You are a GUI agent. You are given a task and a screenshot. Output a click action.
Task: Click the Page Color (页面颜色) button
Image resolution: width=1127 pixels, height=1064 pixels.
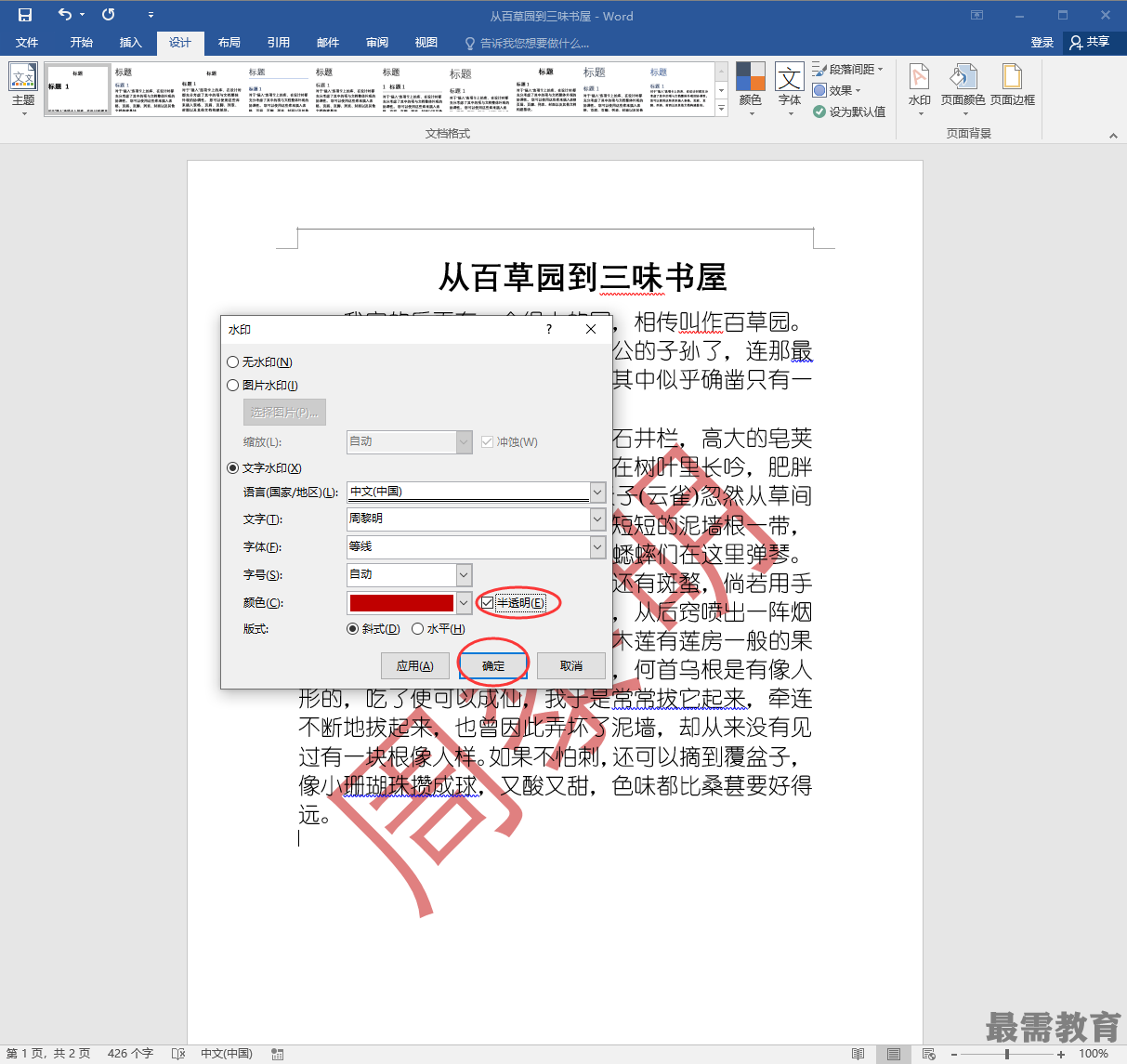tap(963, 90)
